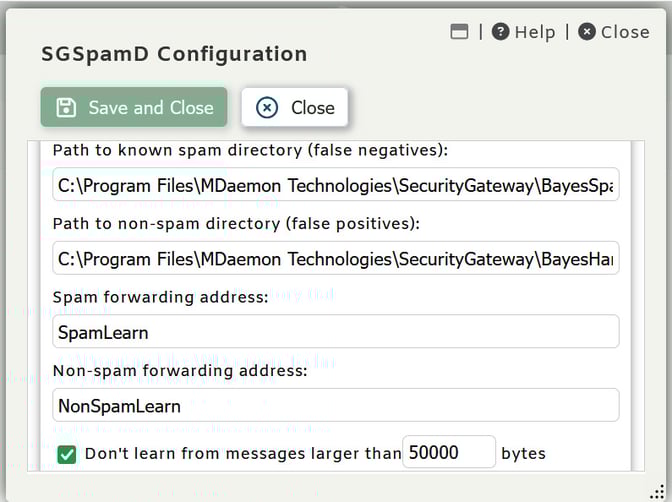Image resolution: width=672 pixels, height=502 pixels.
Task: Focus the Spam forwarding address field
Action: tap(336, 331)
